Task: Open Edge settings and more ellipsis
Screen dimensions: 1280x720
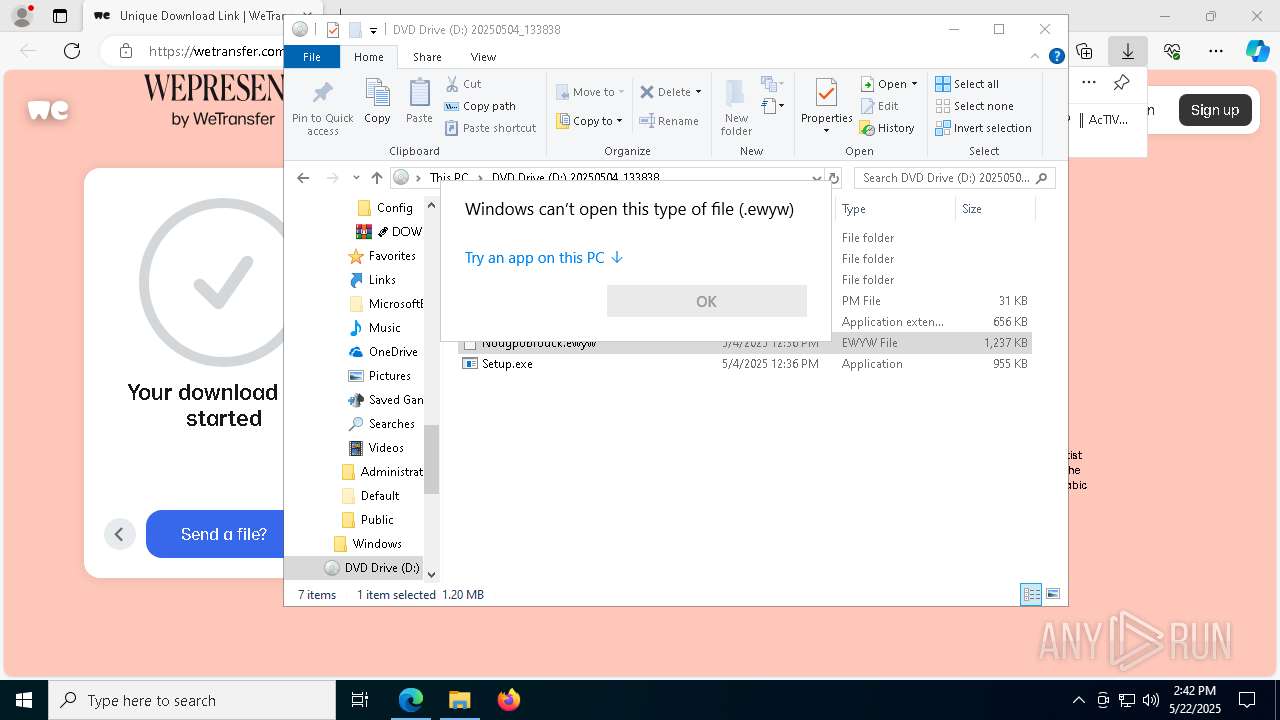Action: 1215,51
